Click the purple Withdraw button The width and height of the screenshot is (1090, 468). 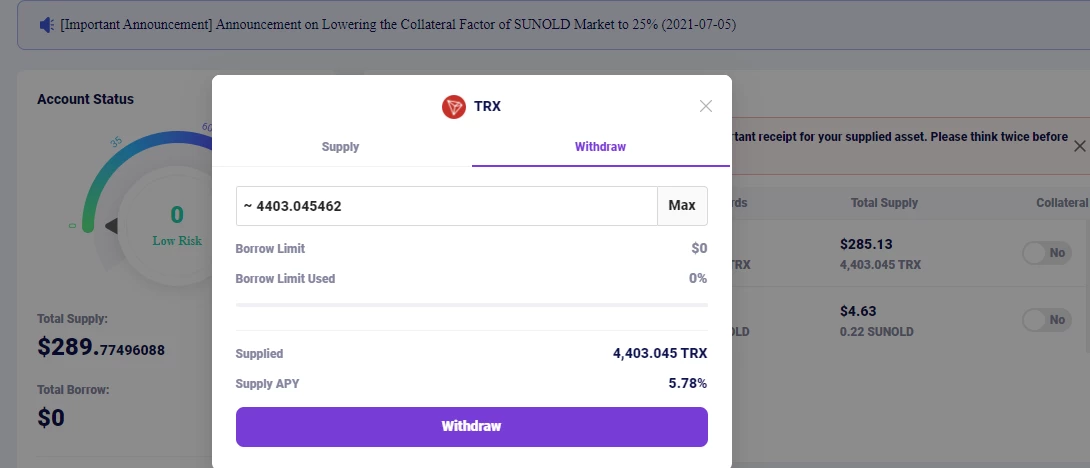pyautogui.click(x=471, y=426)
